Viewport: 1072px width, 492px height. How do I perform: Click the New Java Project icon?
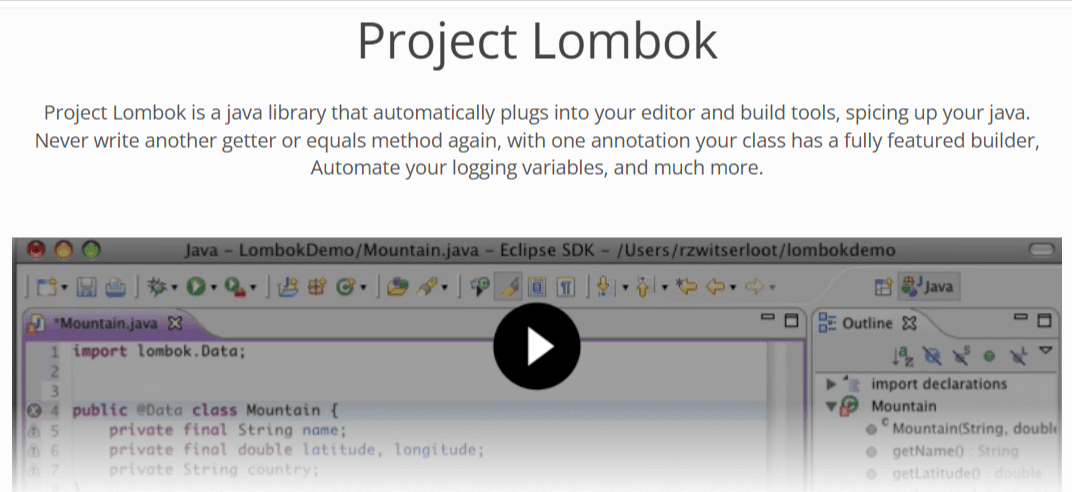click(289, 288)
